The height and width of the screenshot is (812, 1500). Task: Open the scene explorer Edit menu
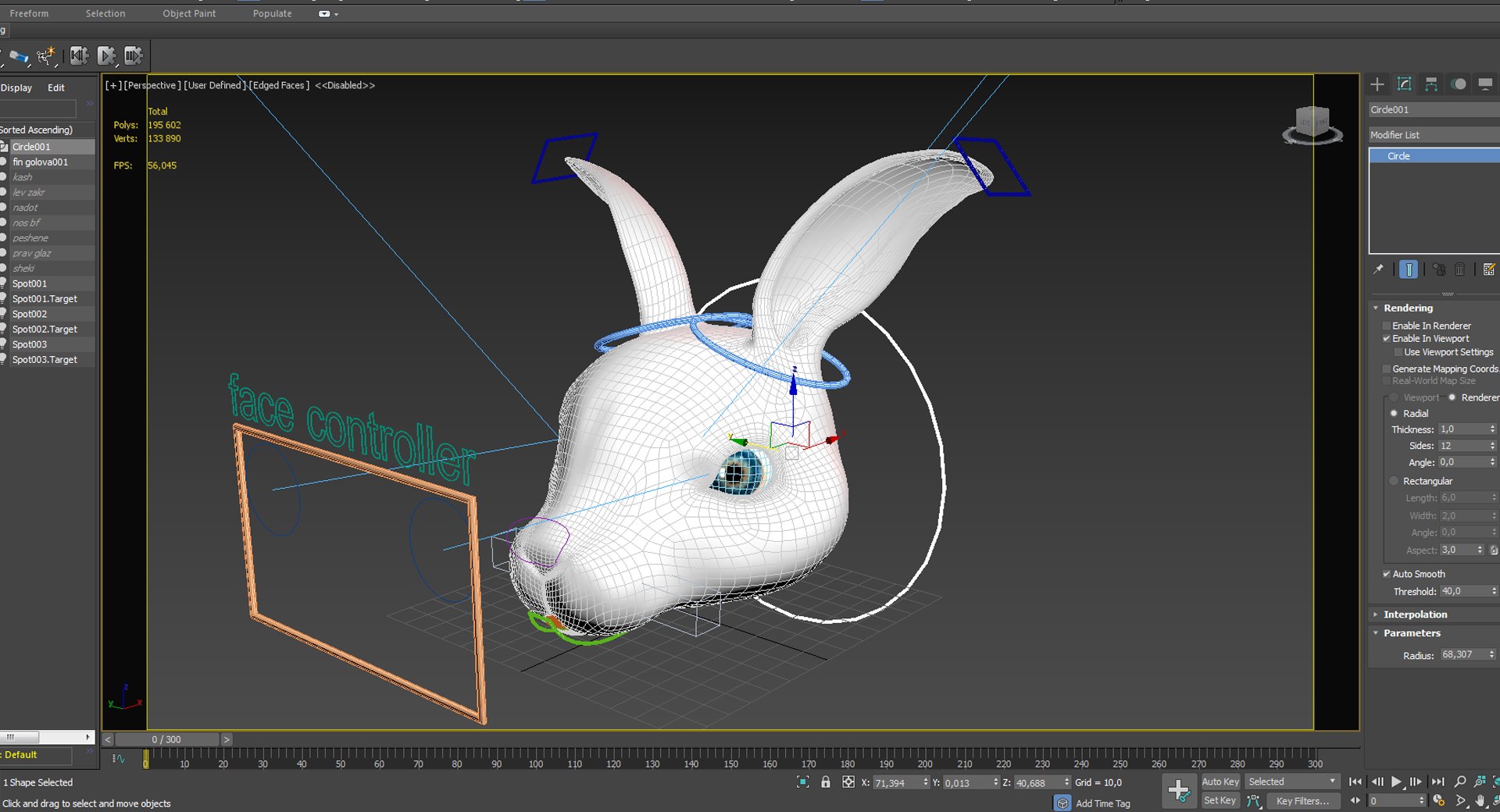click(56, 87)
